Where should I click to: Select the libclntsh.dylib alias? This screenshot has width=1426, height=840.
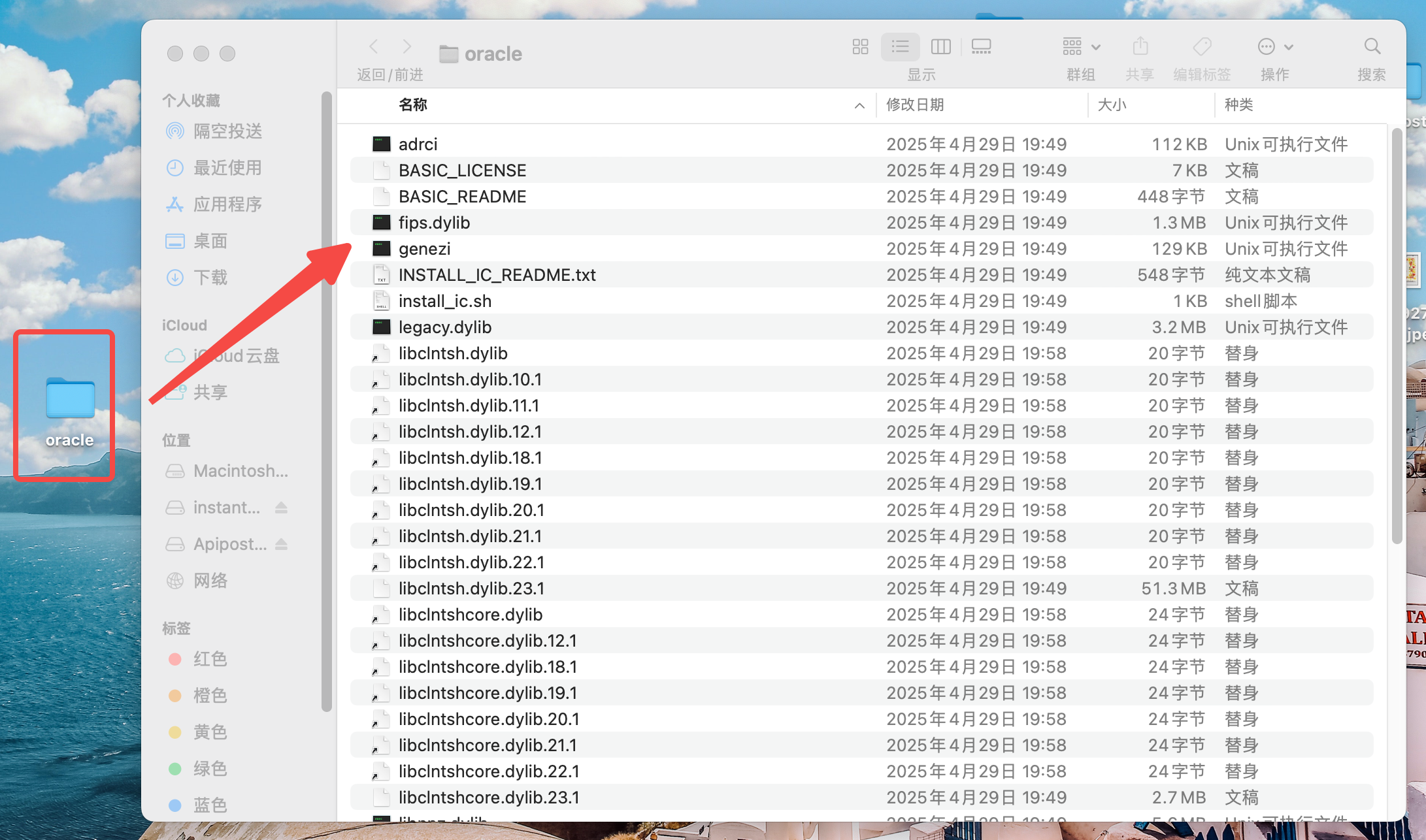[x=861, y=353]
